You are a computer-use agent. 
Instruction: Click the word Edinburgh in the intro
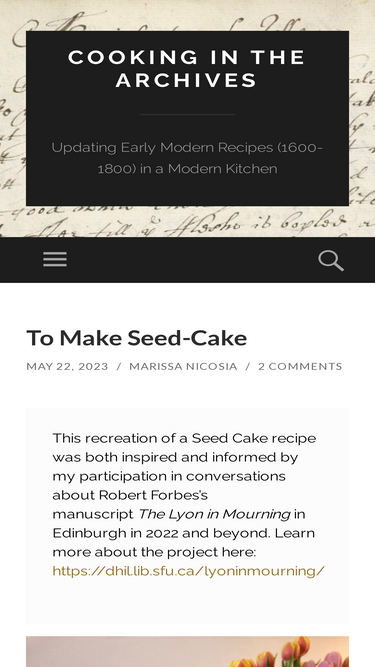pos(89,533)
